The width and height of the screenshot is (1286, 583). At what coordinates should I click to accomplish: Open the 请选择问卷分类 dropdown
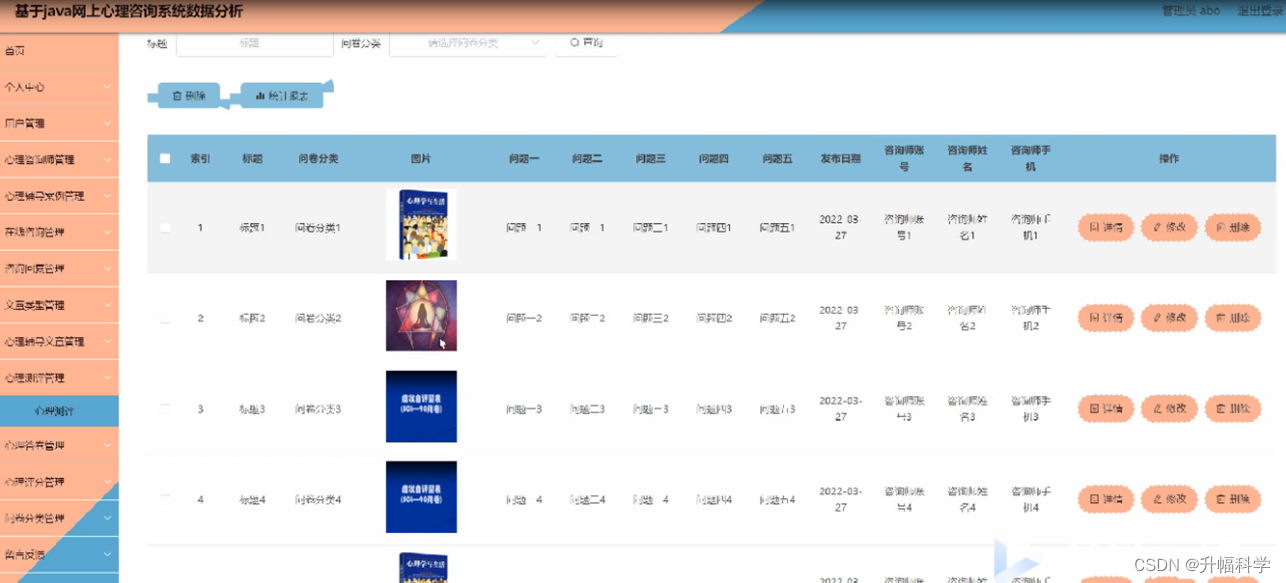[468, 43]
